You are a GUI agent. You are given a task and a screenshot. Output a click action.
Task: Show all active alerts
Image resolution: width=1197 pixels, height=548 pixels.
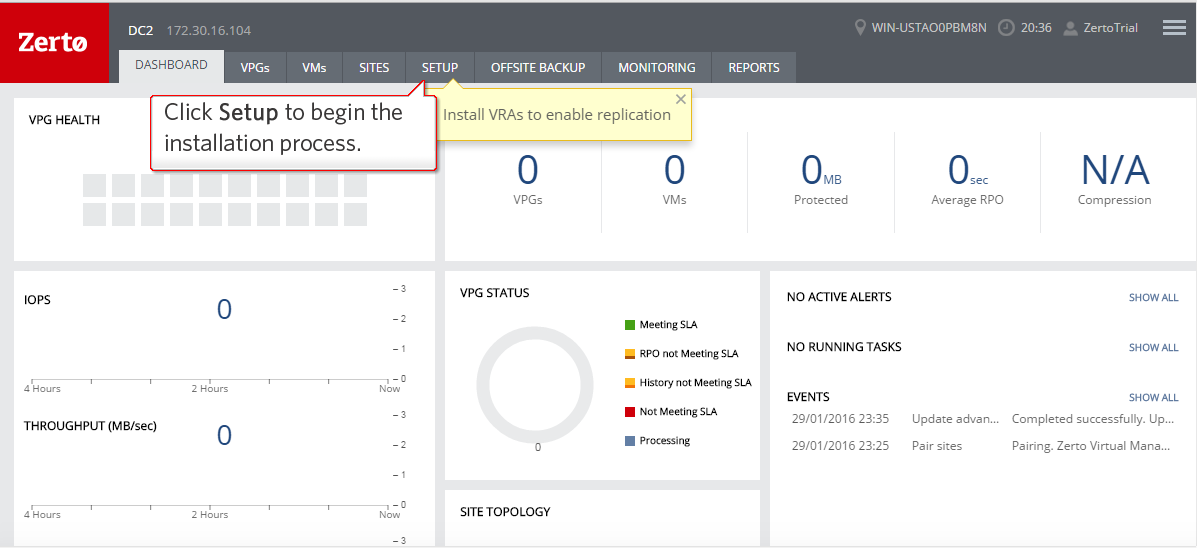pyautogui.click(x=1153, y=298)
